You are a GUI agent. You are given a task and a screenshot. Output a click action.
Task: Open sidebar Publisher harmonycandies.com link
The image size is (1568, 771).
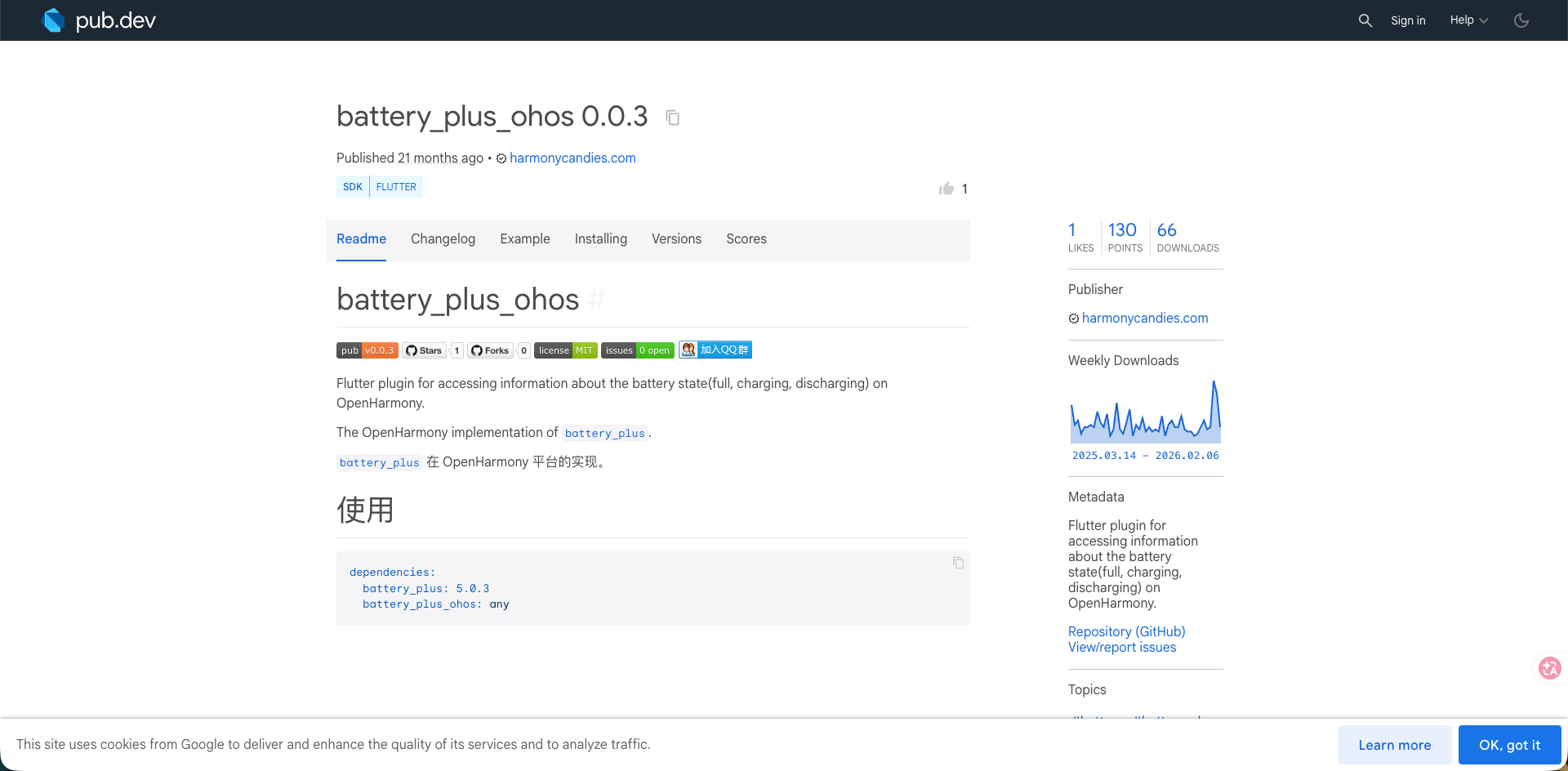[x=1145, y=319]
